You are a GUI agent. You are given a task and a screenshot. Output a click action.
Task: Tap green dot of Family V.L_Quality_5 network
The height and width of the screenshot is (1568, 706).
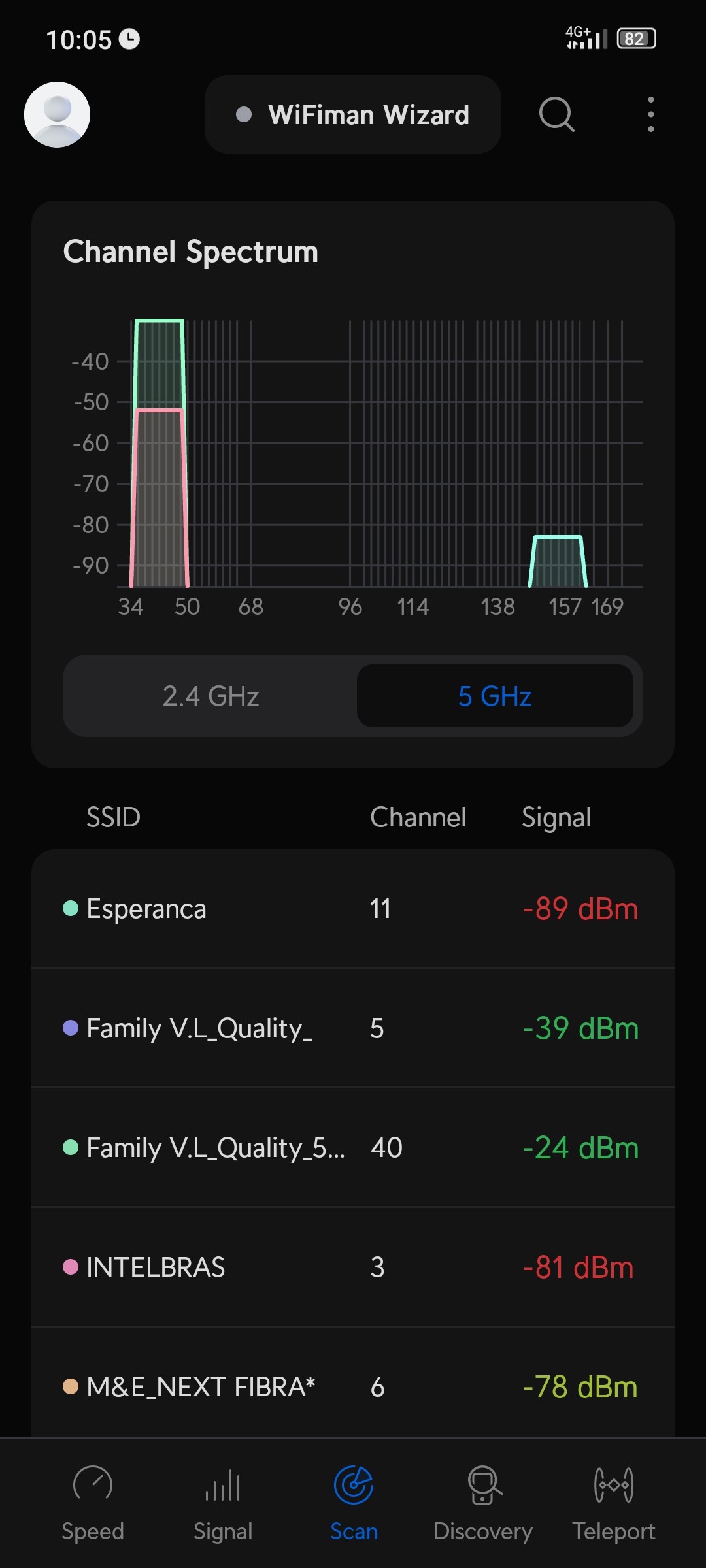(x=71, y=1147)
